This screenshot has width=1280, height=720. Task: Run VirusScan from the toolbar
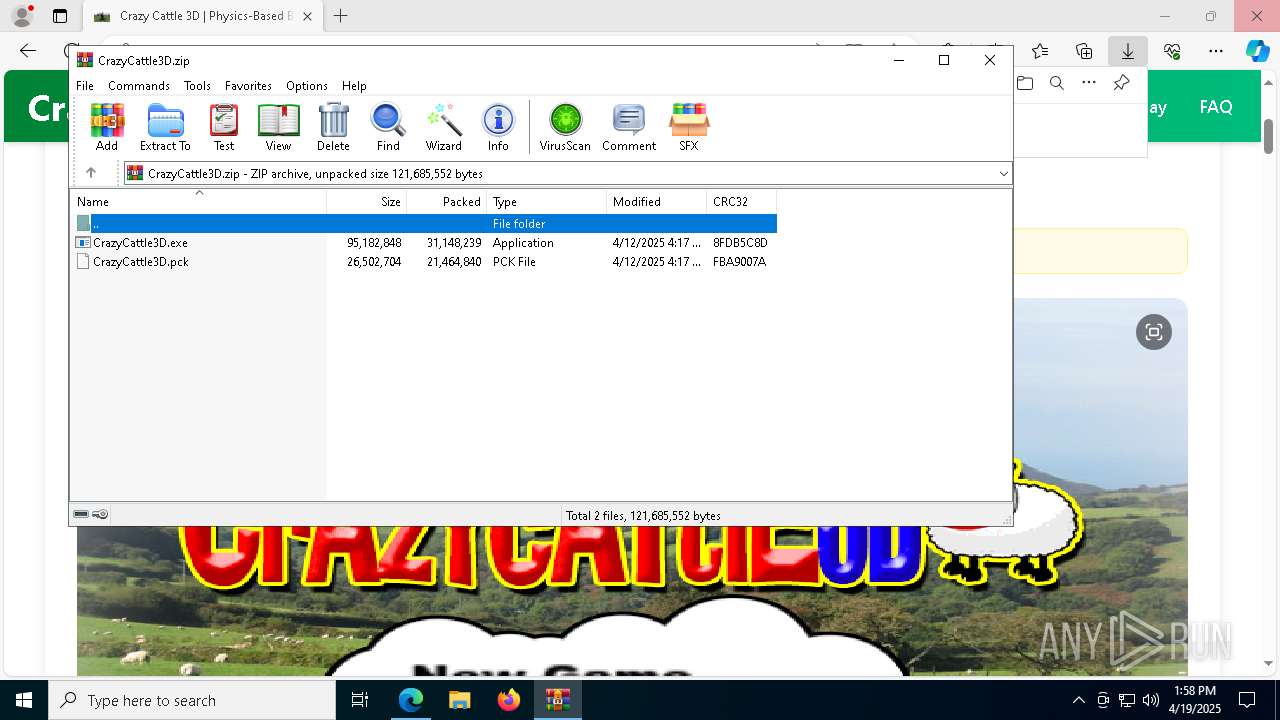[565, 127]
